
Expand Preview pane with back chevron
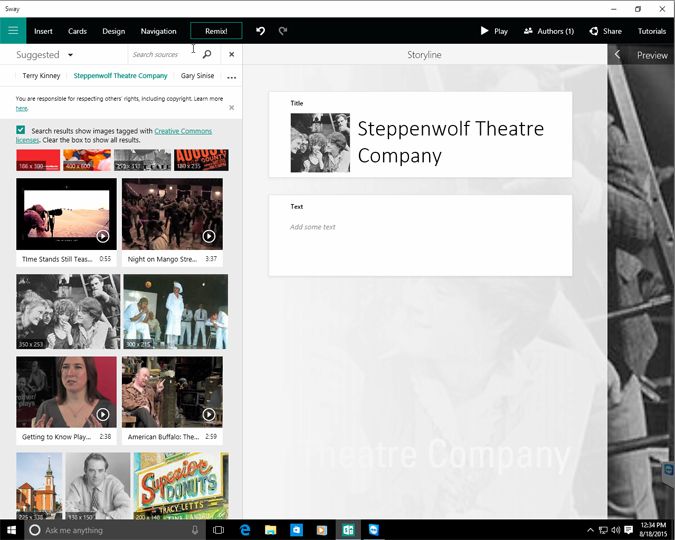point(617,55)
